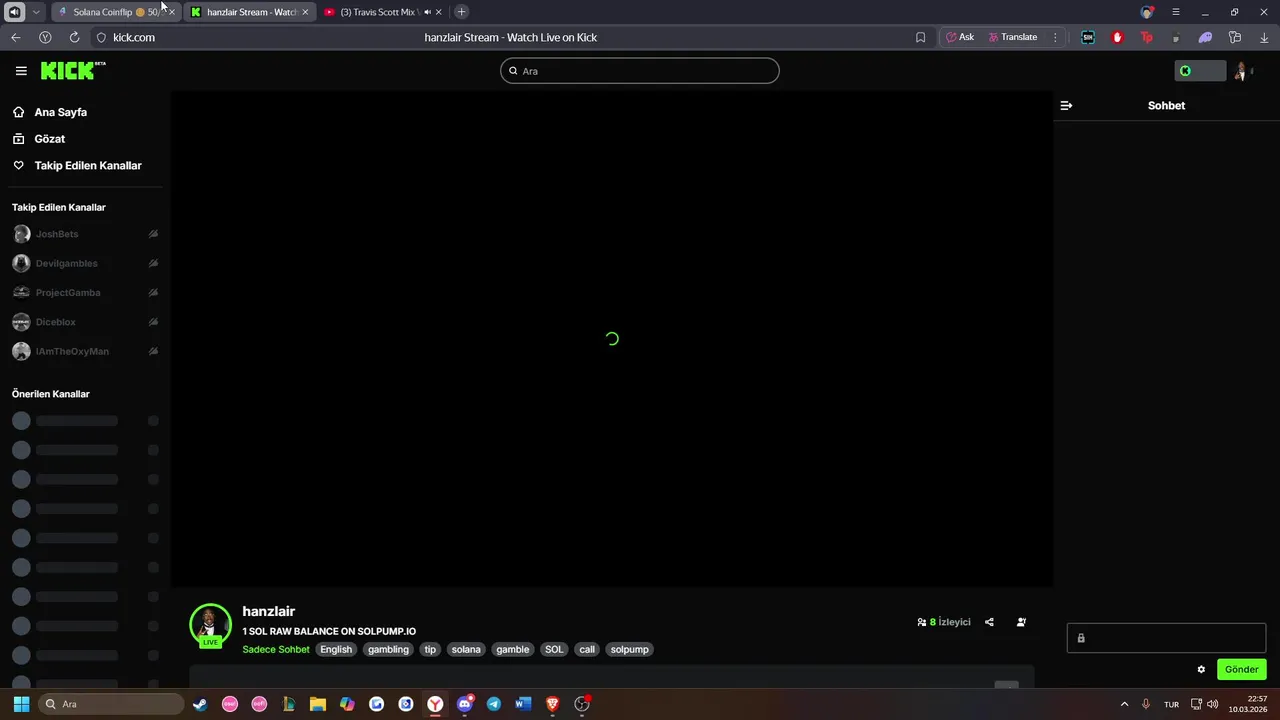The width and height of the screenshot is (1280, 720).
Task: Show hidden system tray icons
Action: 1124,704
